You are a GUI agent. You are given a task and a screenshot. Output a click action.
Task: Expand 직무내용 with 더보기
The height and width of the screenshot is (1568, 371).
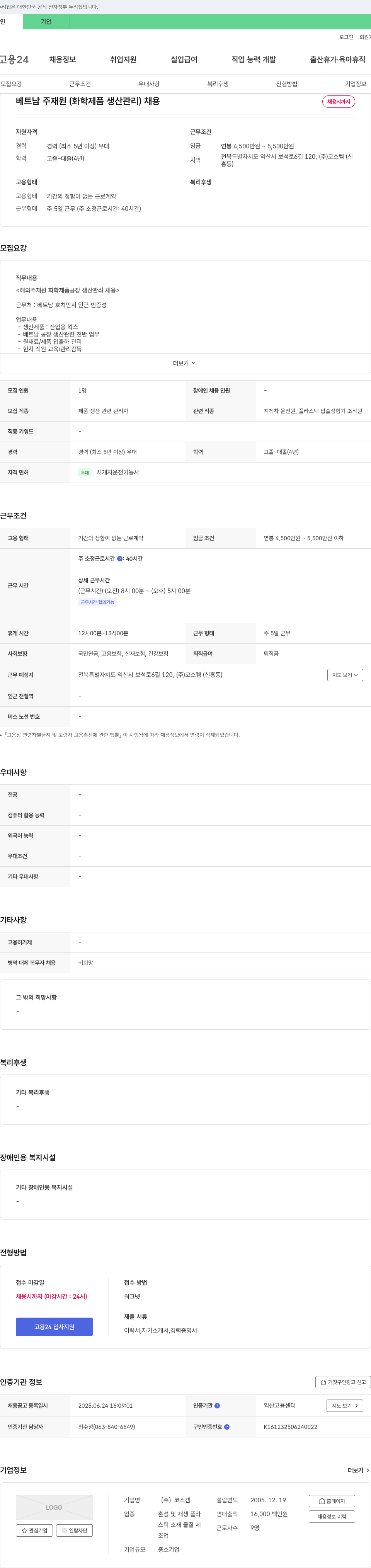tap(184, 363)
